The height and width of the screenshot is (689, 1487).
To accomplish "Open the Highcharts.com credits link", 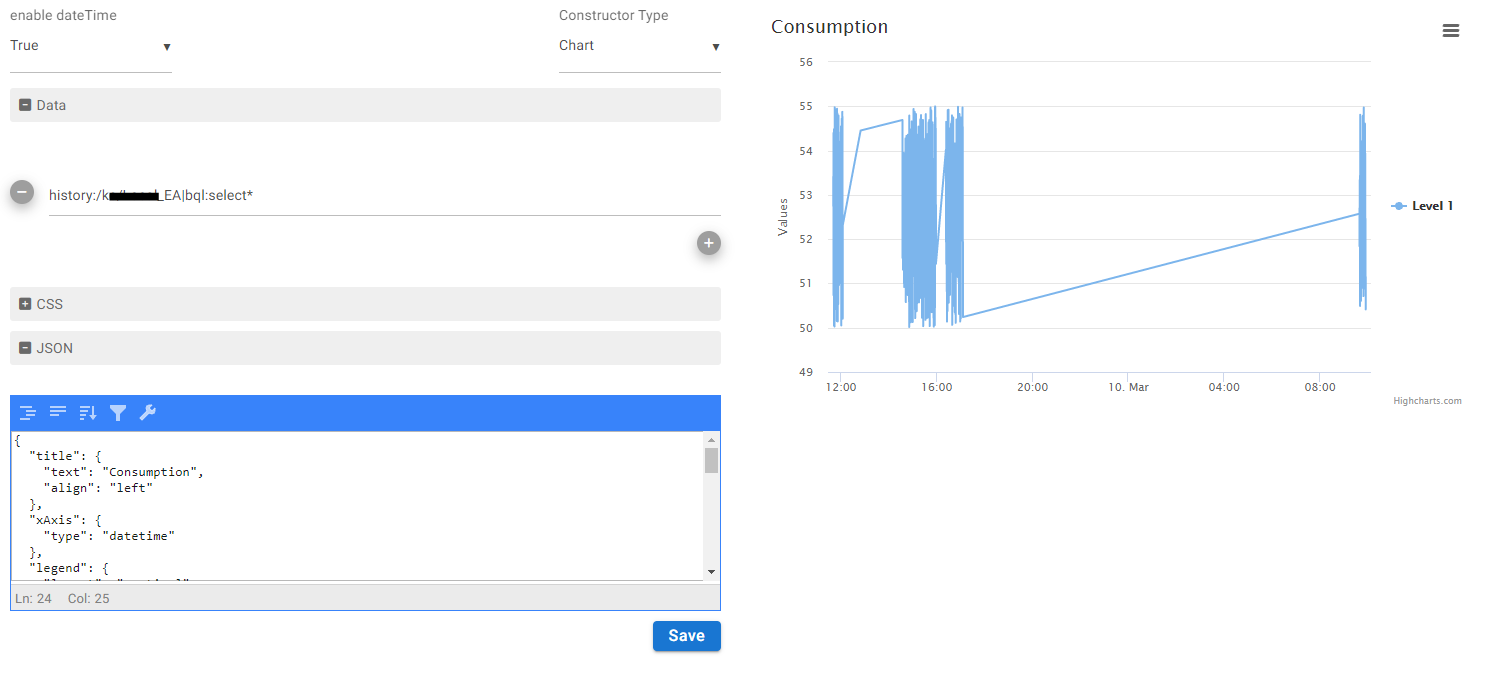I will coord(1427,401).
